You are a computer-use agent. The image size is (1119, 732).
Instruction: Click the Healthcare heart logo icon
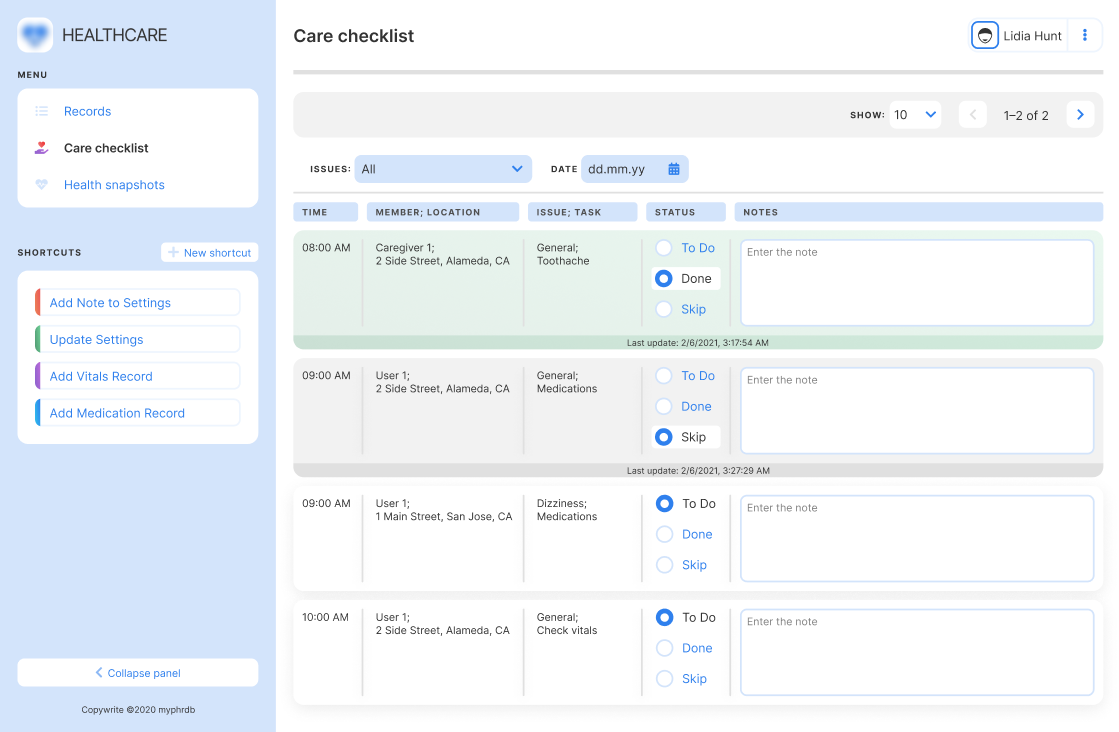[35, 35]
